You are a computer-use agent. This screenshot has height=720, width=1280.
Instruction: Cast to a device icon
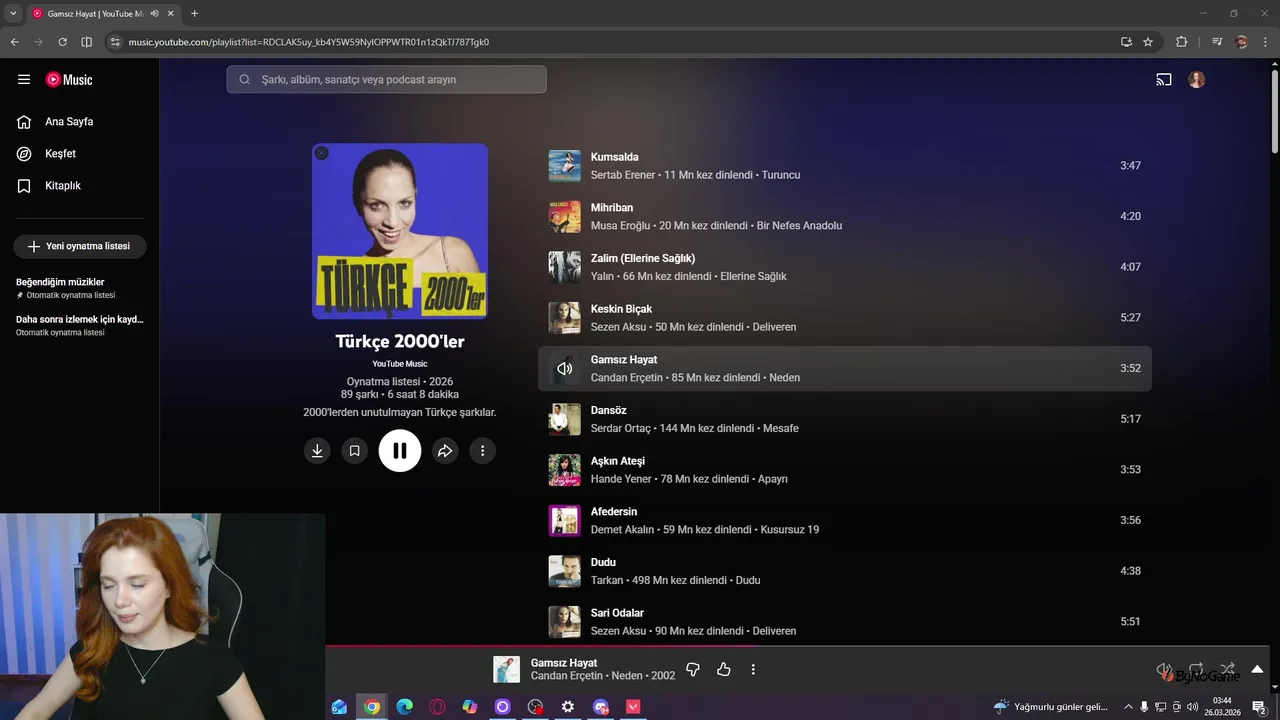pyautogui.click(x=1164, y=80)
